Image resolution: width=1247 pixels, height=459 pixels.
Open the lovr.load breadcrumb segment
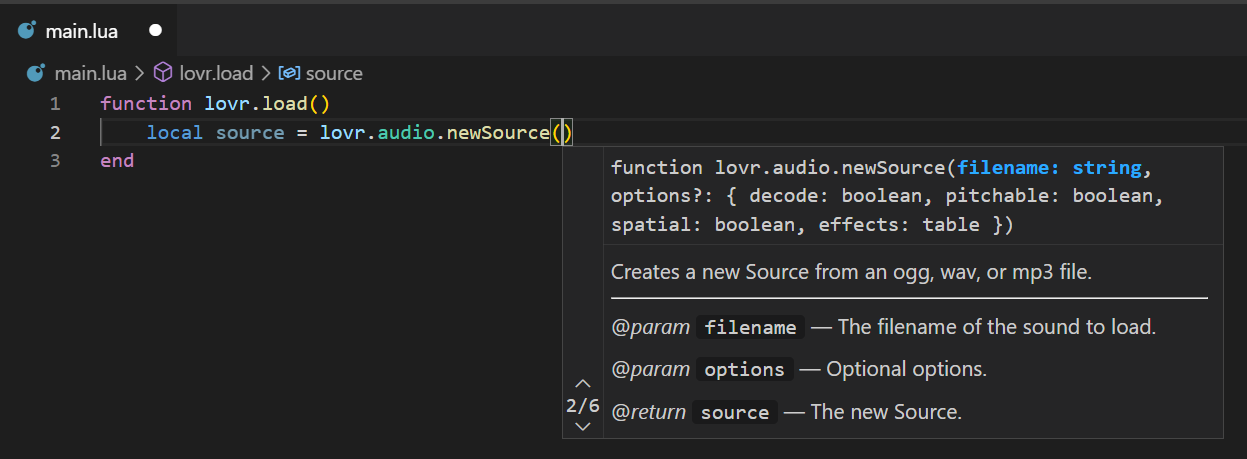point(216,73)
